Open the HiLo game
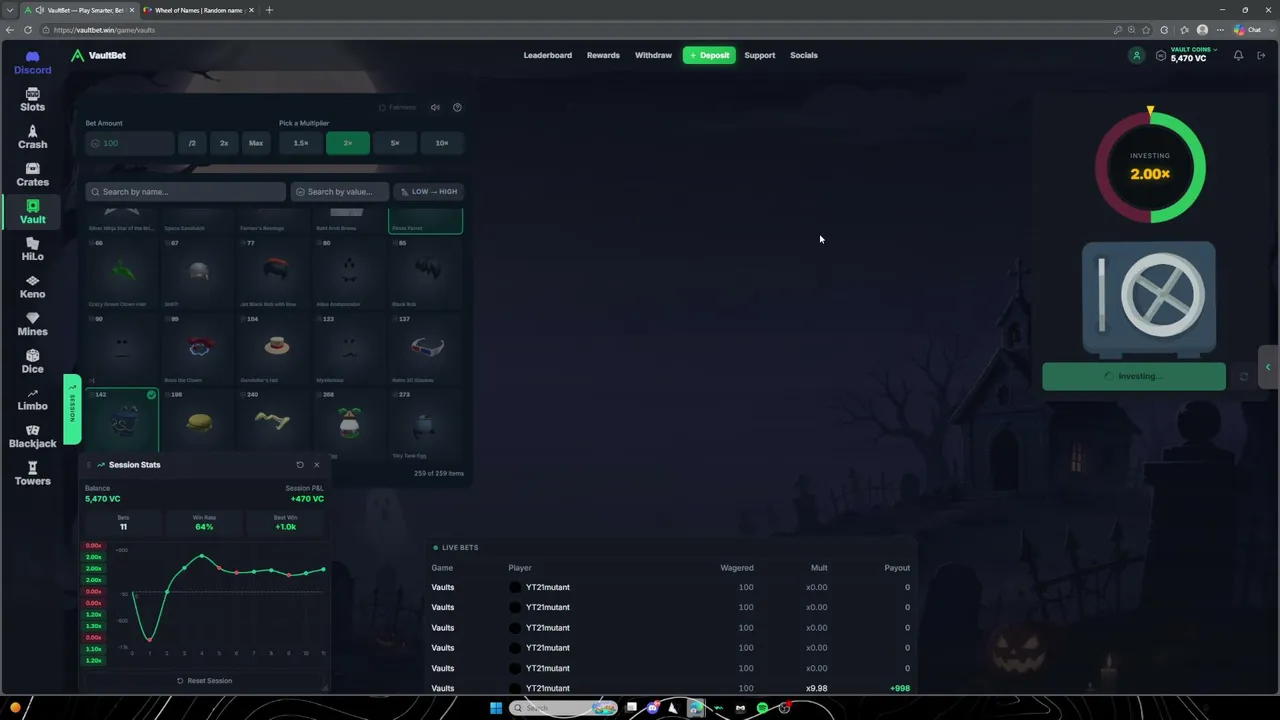Viewport: 1280px width, 720px height. pyautogui.click(x=32, y=250)
